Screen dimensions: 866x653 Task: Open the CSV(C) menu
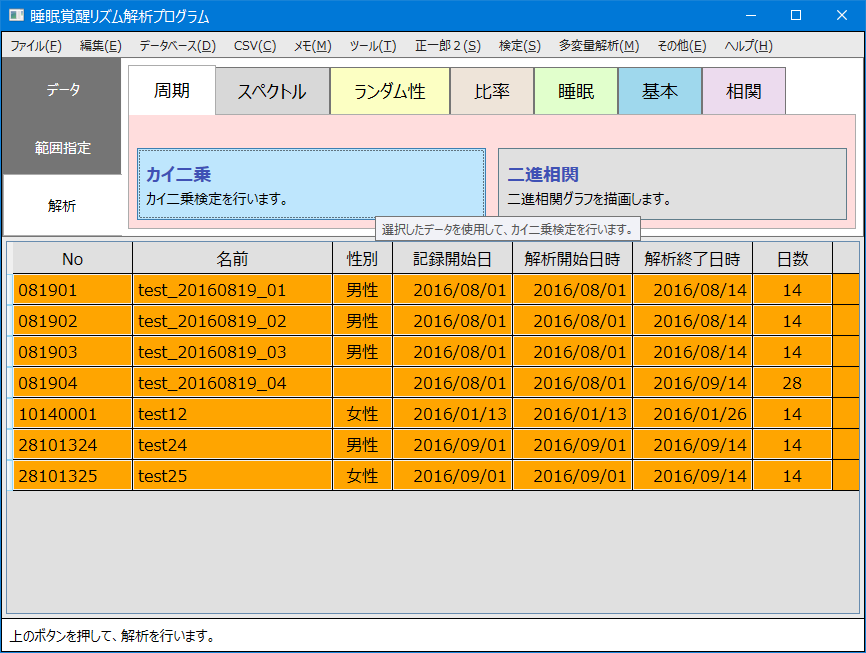click(255, 46)
